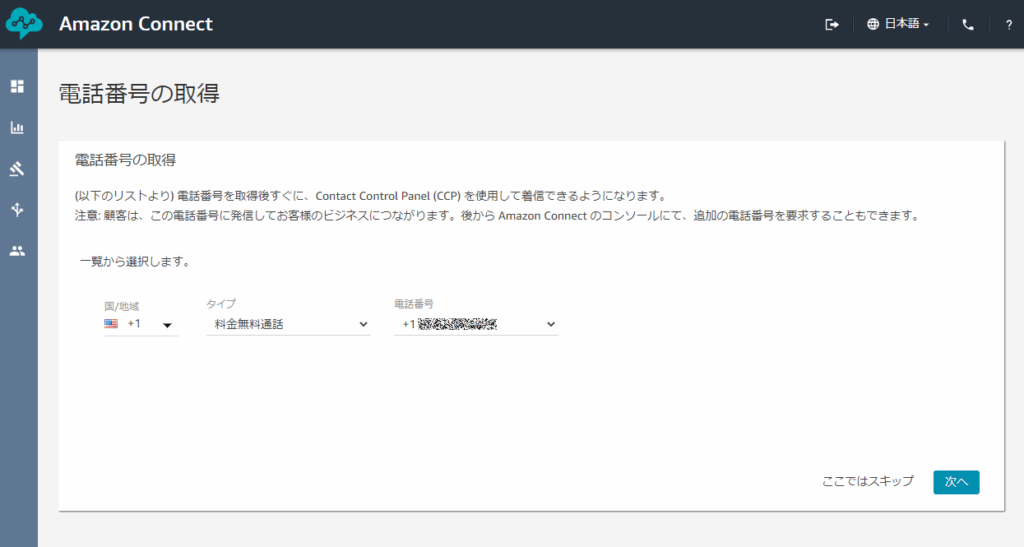The width and height of the screenshot is (1024, 547).
Task: Click the globe icon beside 日本語
Action: pyautogui.click(x=873, y=24)
